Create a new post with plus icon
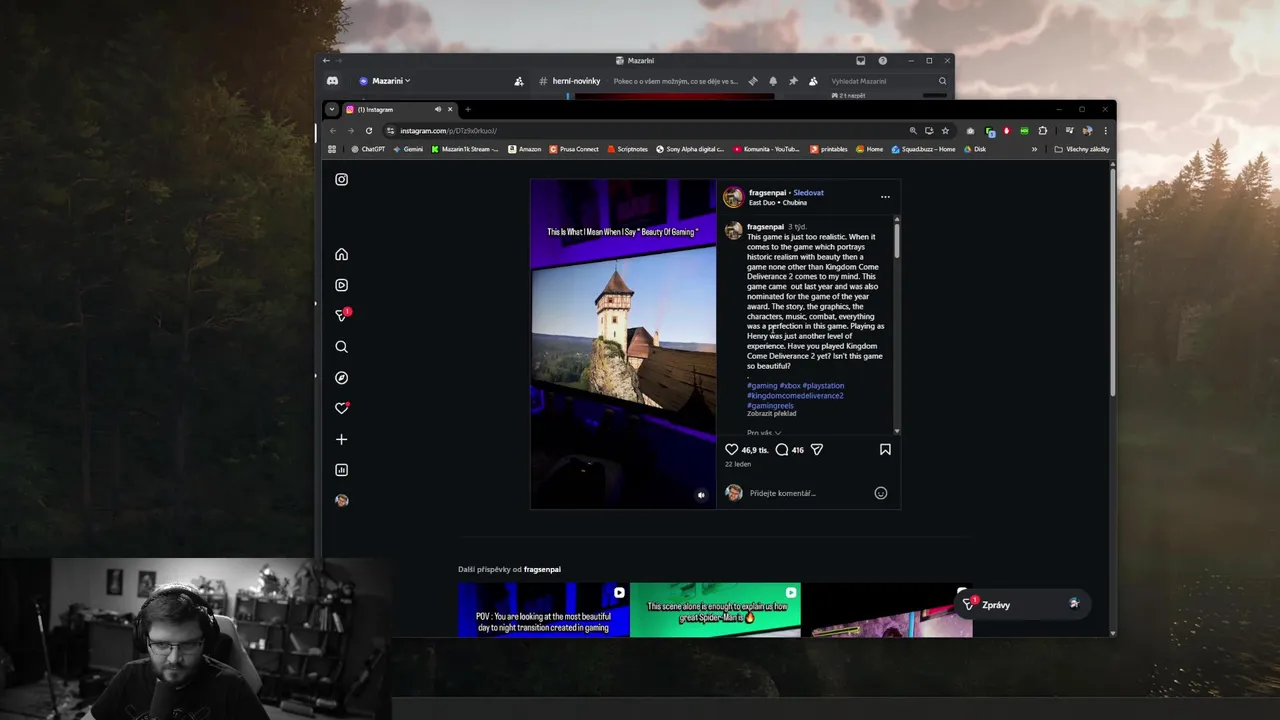1280x720 pixels. point(341,439)
